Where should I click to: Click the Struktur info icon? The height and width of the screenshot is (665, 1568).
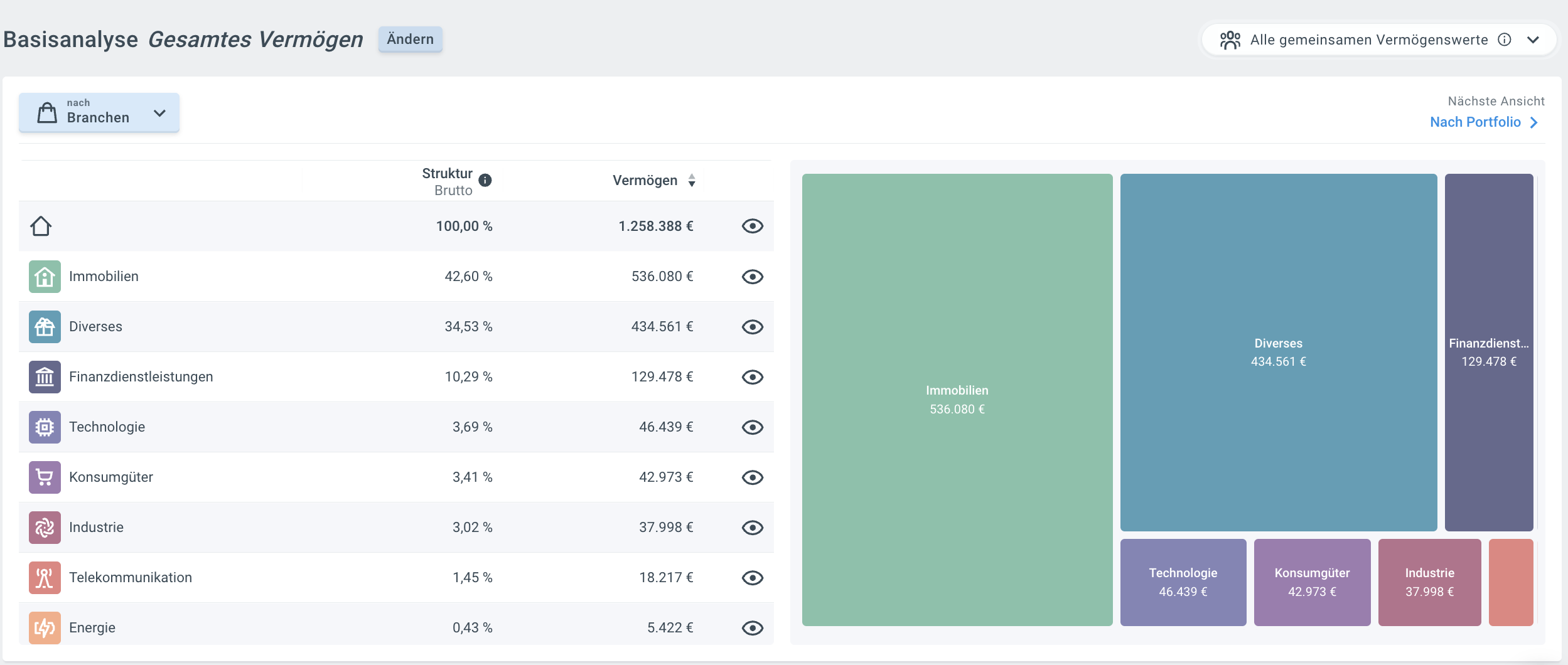click(x=485, y=181)
